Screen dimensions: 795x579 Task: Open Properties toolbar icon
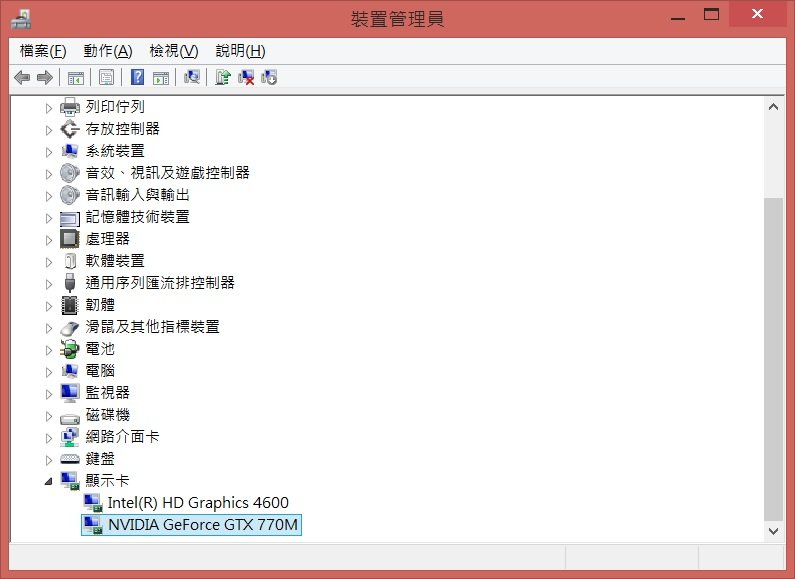[106, 78]
